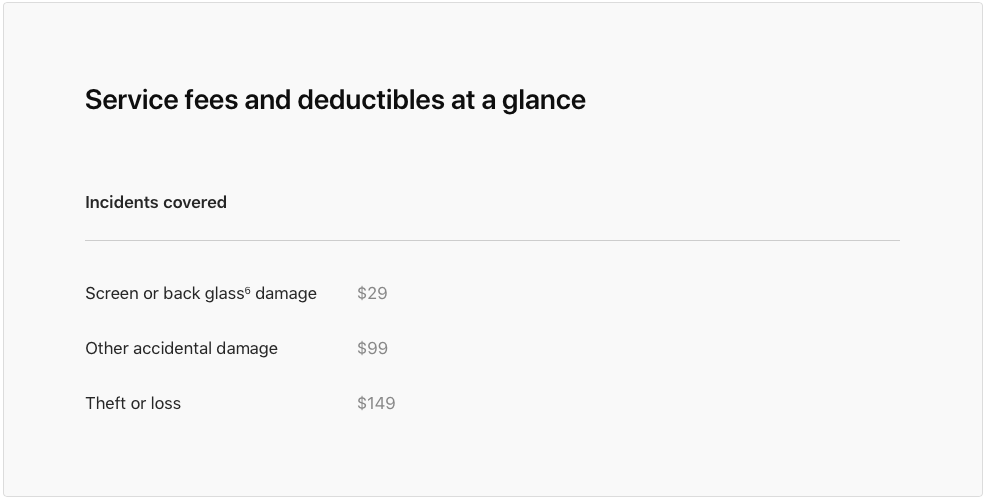
Task: Click the word "Theft" in the last row
Action: pos(105,403)
